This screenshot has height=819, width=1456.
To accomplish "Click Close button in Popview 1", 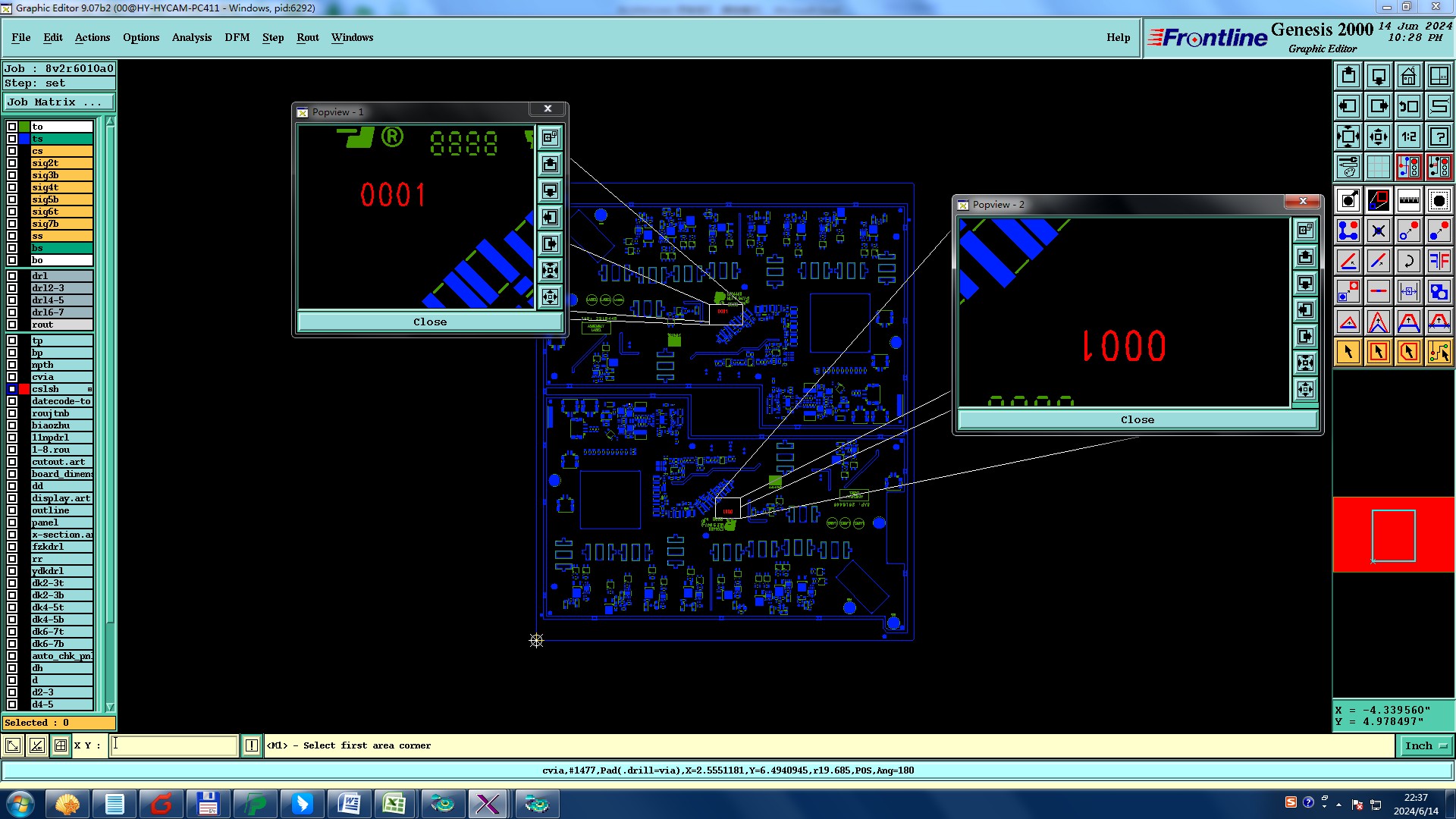I will click(x=430, y=322).
